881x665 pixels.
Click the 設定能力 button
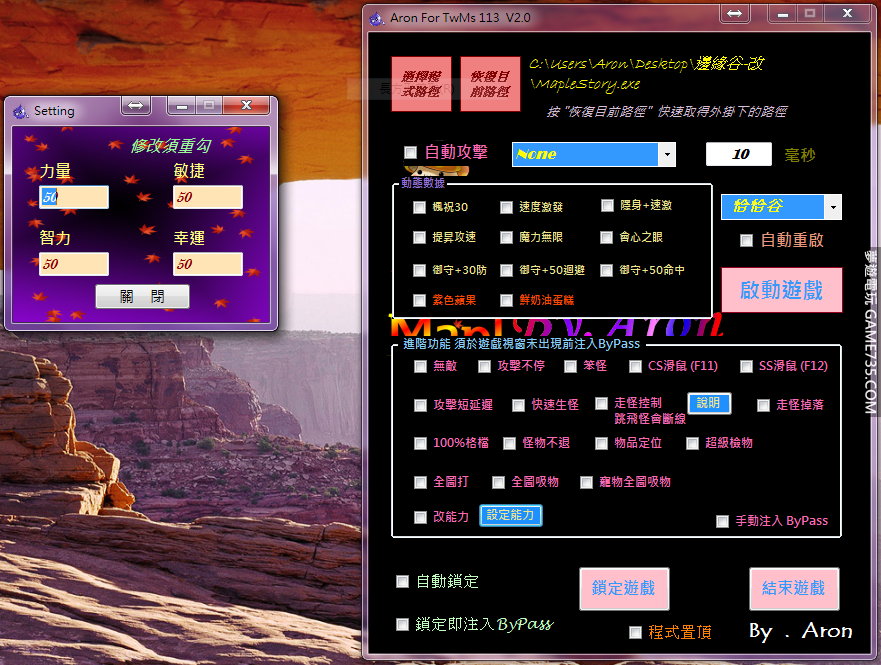pyautogui.click(x=511, y=515)
